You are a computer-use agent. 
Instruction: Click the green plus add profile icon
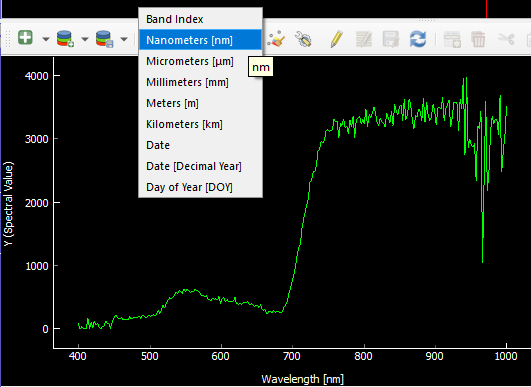coord(25,38)
